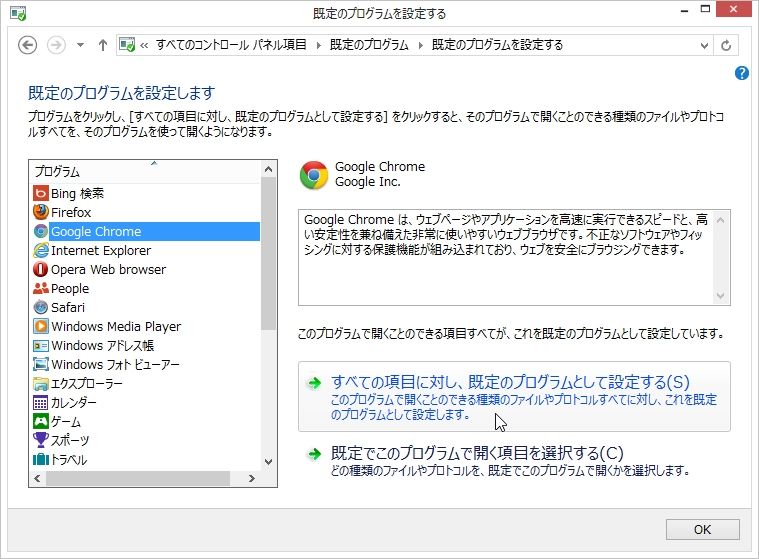Open recent locations dropdown arrow
Image resolution: width=759 pixels, height=559 pixels.
click(x=80, y=45)
